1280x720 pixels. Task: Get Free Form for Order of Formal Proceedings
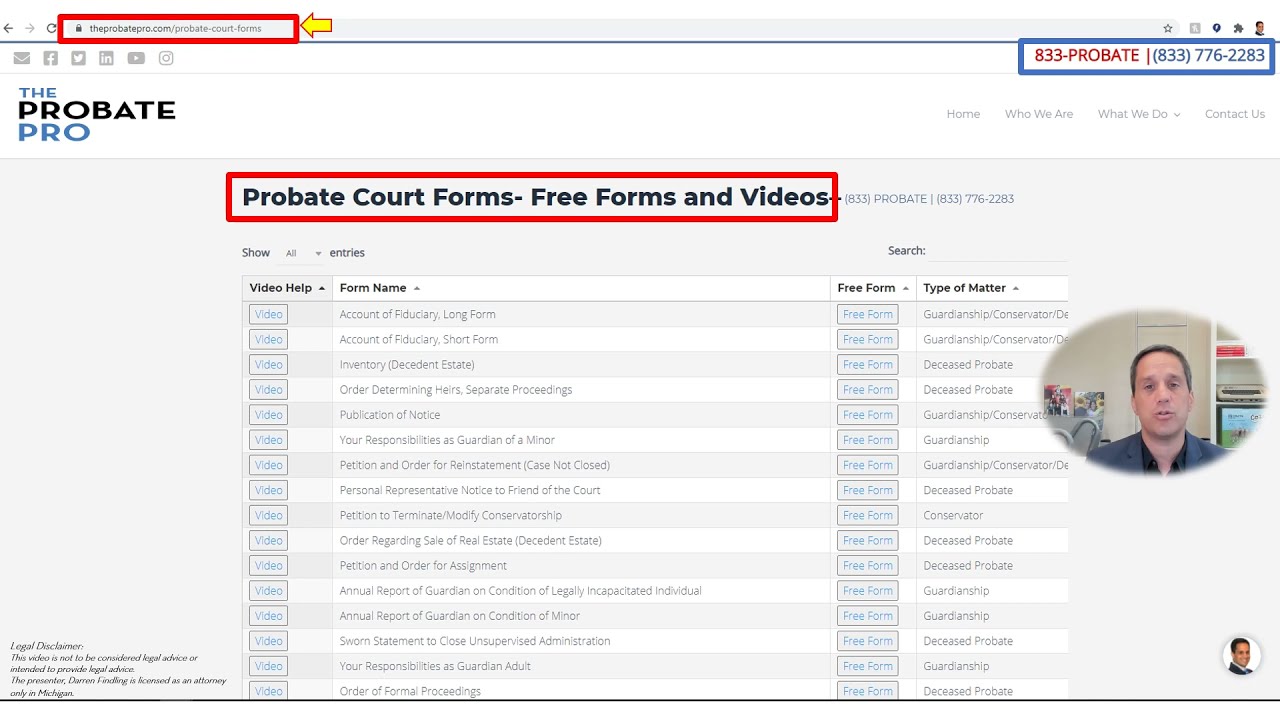(x=867, y=691)
